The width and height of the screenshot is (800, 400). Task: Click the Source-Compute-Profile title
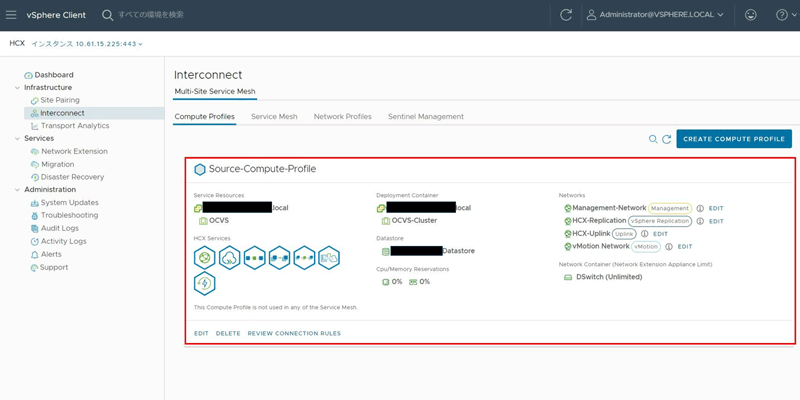point(262,169)
